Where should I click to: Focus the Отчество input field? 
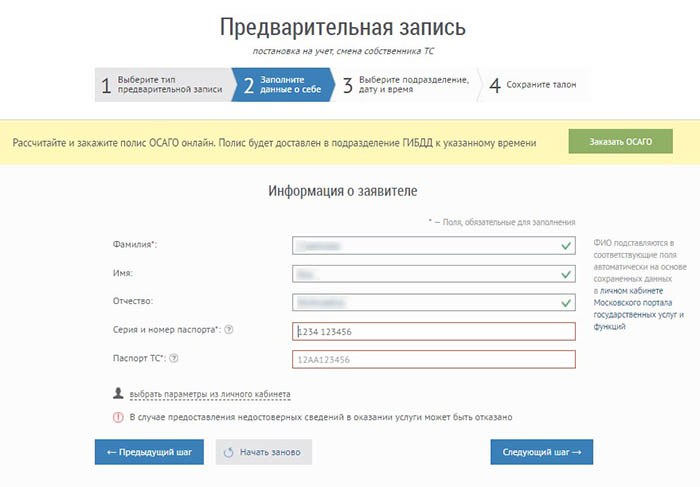(x=433, y=303)
